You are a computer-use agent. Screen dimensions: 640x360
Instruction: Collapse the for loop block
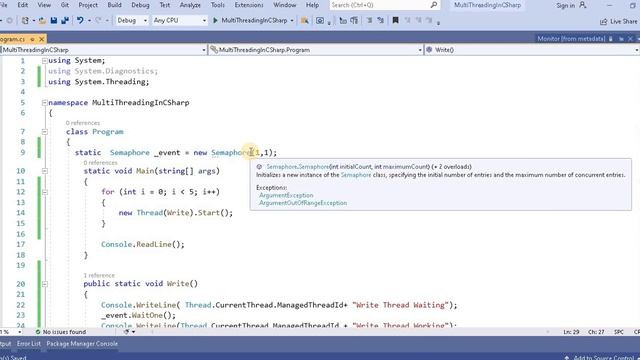point(44,192)
